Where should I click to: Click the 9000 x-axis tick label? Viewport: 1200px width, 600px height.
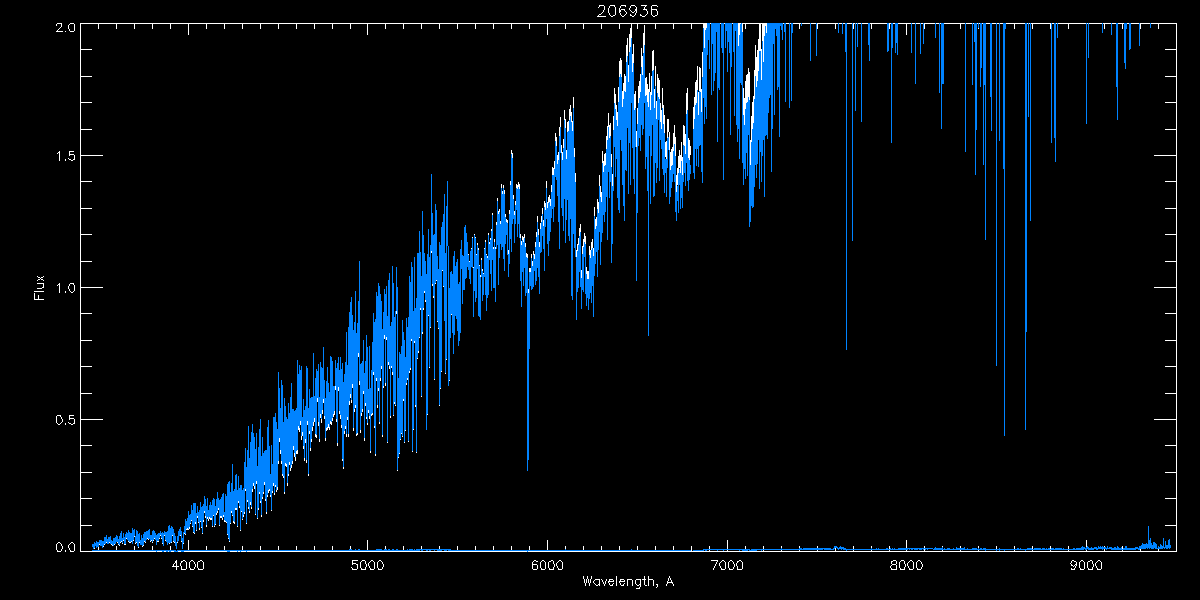coord(1086,566)
